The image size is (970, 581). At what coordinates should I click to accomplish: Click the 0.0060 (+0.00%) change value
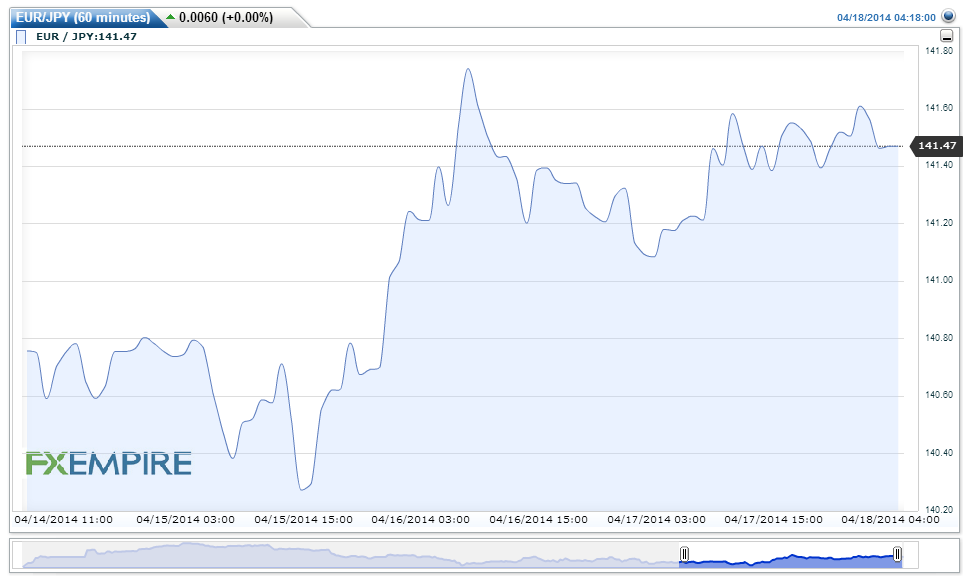pyautogui.click(x=226, y=17)
